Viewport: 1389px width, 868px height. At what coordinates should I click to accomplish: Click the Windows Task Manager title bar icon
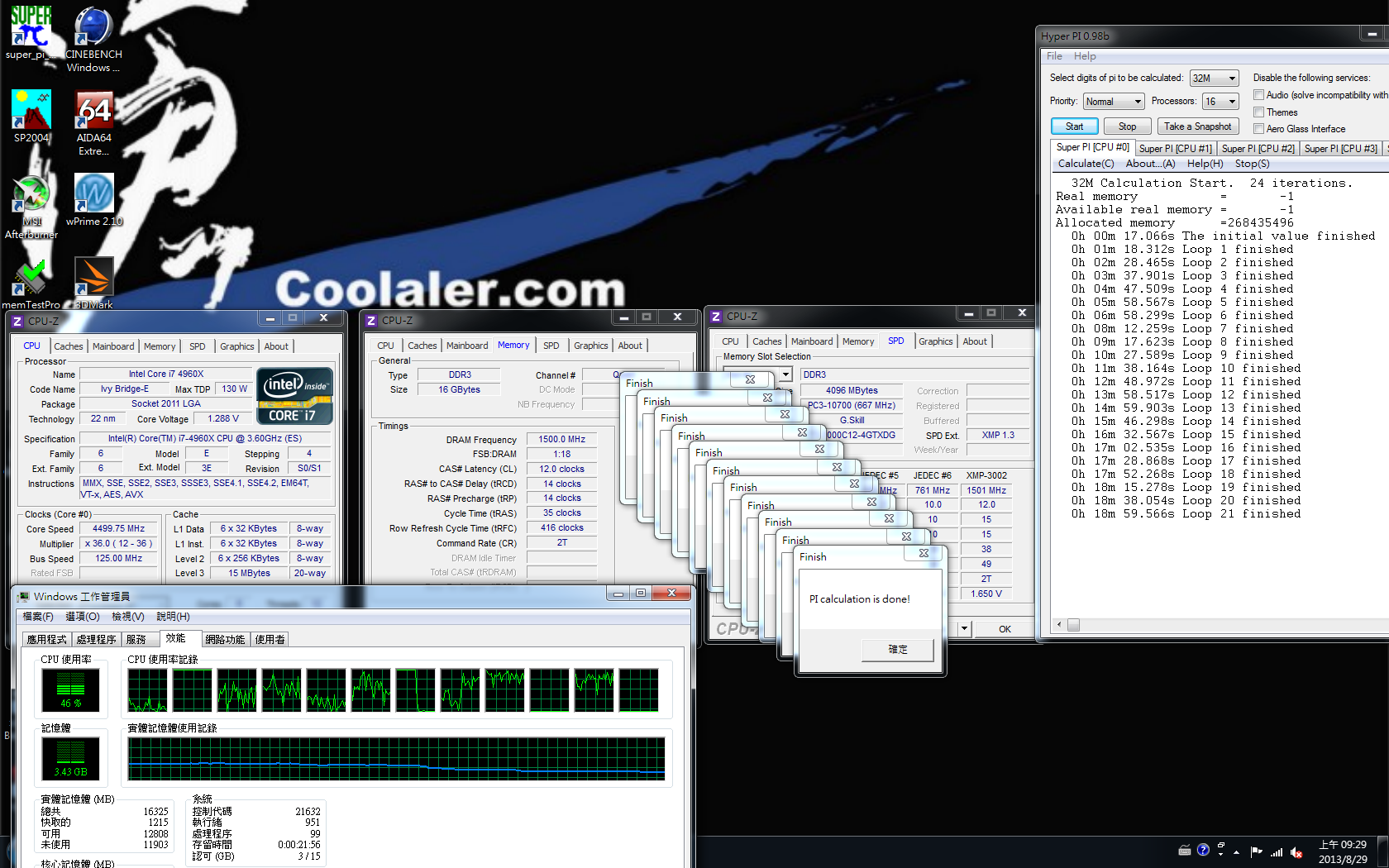coord(22,596)
